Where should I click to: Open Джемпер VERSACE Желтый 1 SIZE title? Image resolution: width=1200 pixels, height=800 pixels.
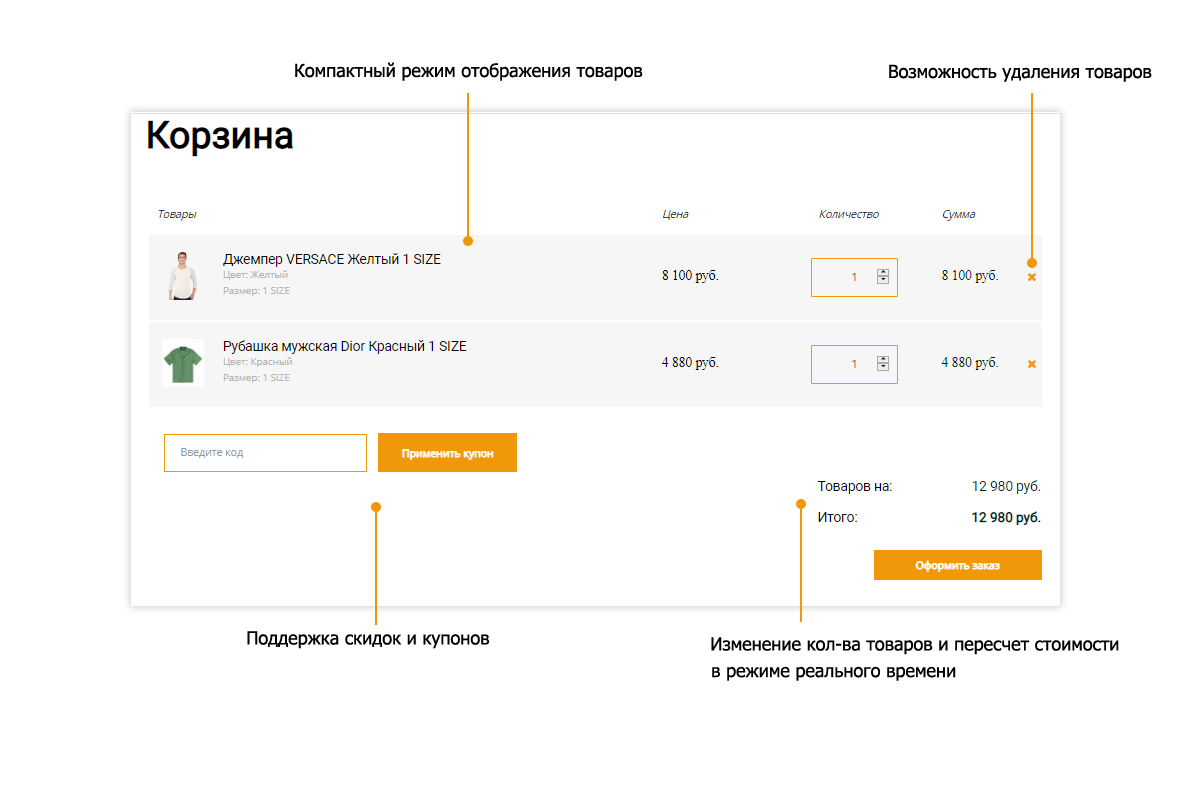click(x=332, y=259)
